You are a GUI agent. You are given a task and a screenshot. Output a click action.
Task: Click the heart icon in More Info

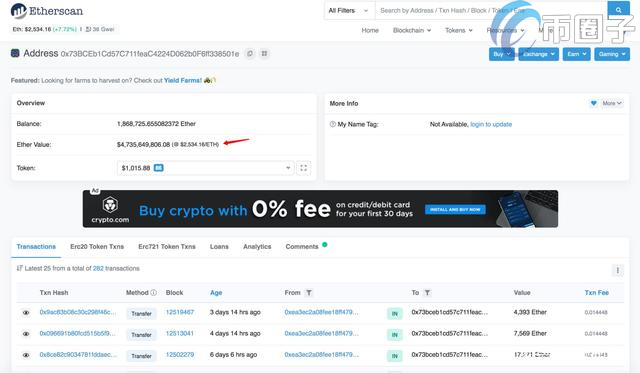click(x=593, y=103)
